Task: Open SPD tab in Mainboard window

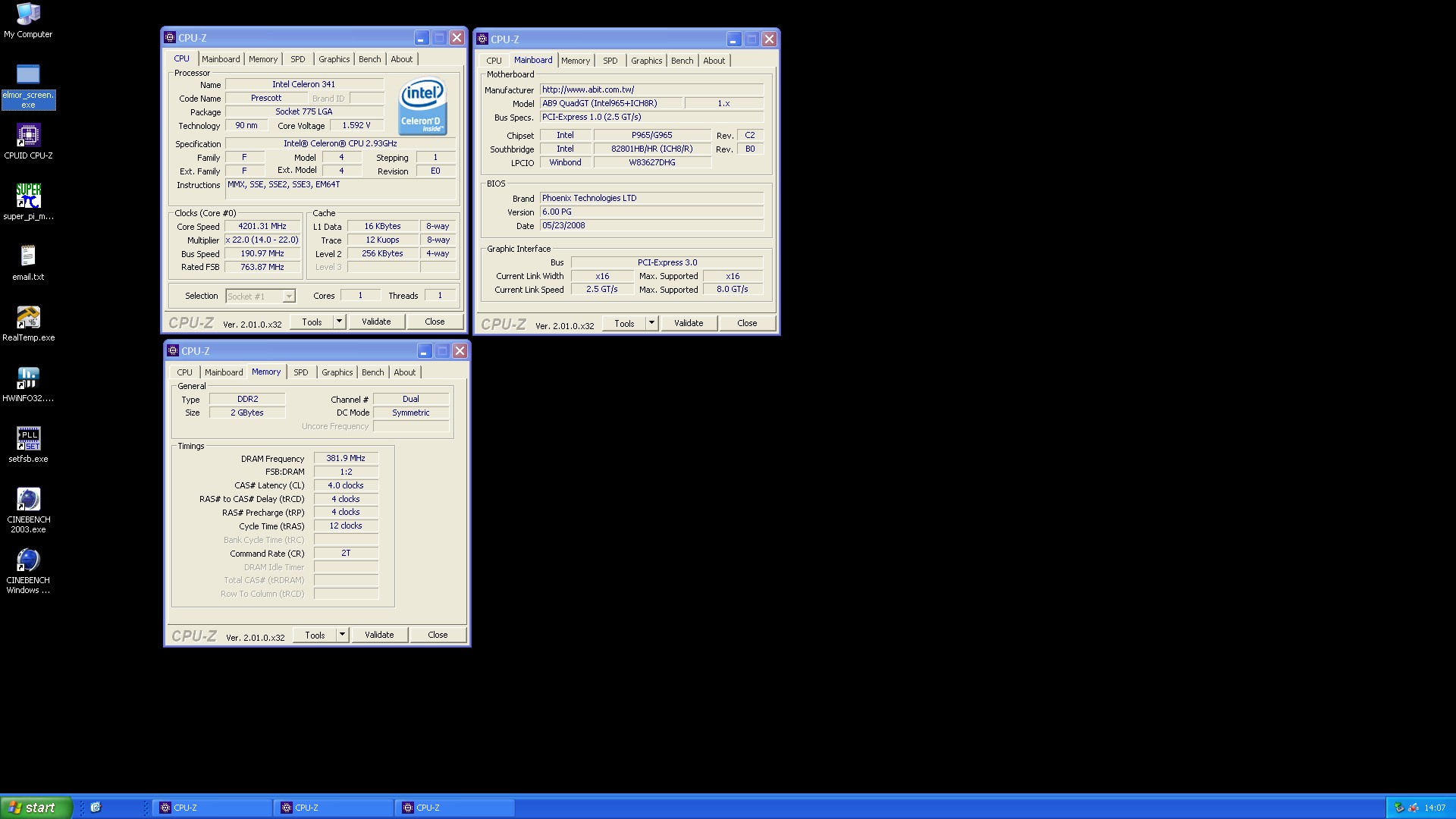Action: coord(610,61)
